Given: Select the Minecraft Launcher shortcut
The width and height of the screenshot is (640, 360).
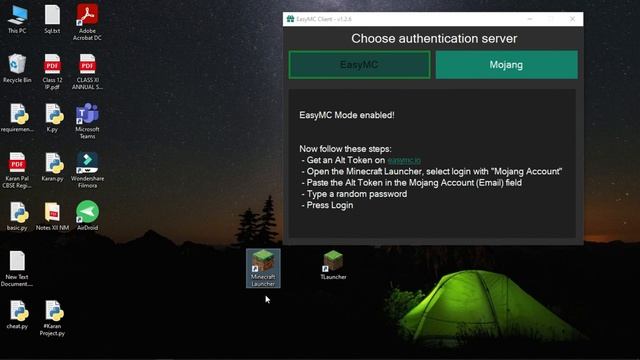Looking at the screenshot, I should click(263, 268).
